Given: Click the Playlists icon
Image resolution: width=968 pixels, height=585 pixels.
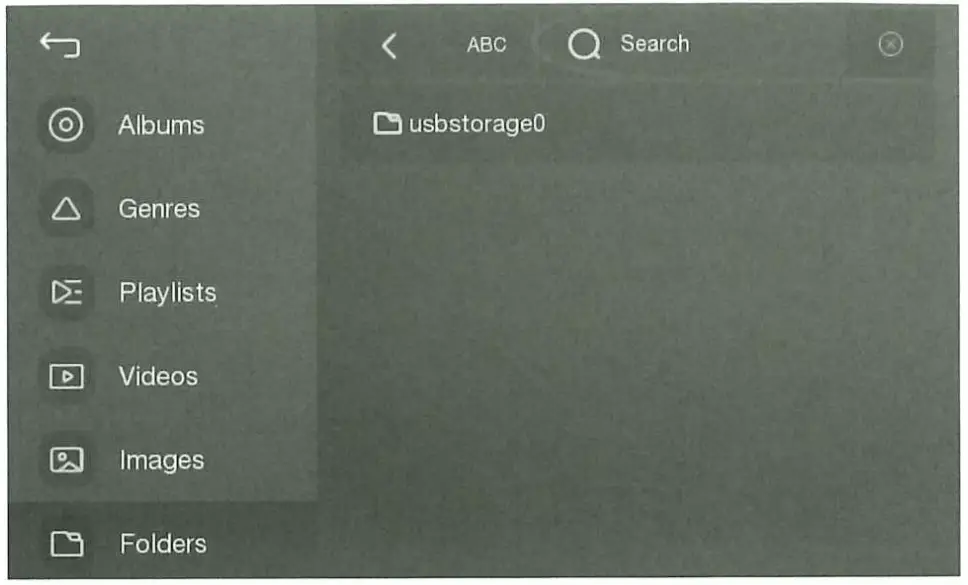Looking at the screenshot, I should click(67, 292).
